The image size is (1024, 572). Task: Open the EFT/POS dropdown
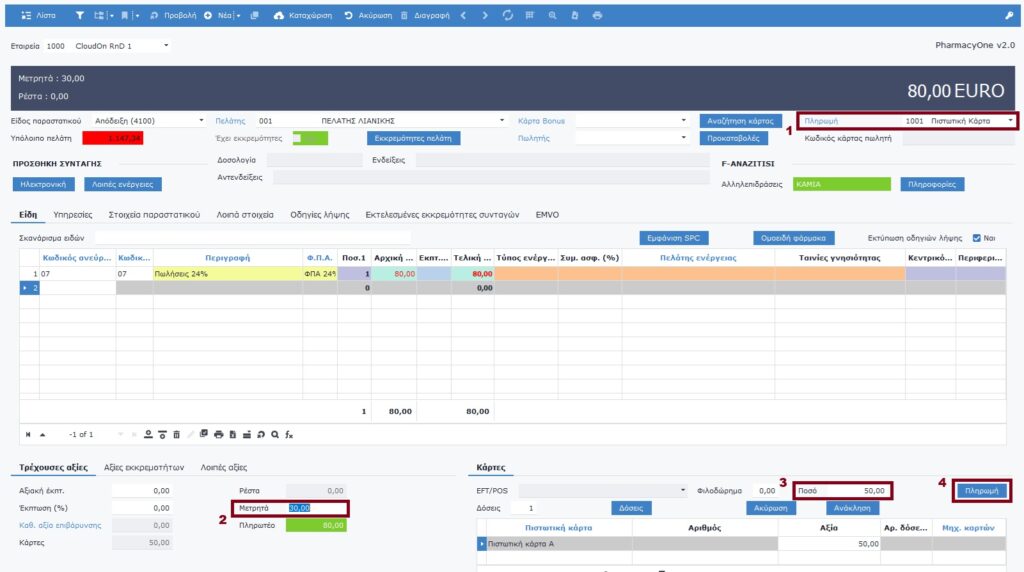coord(684,490)
